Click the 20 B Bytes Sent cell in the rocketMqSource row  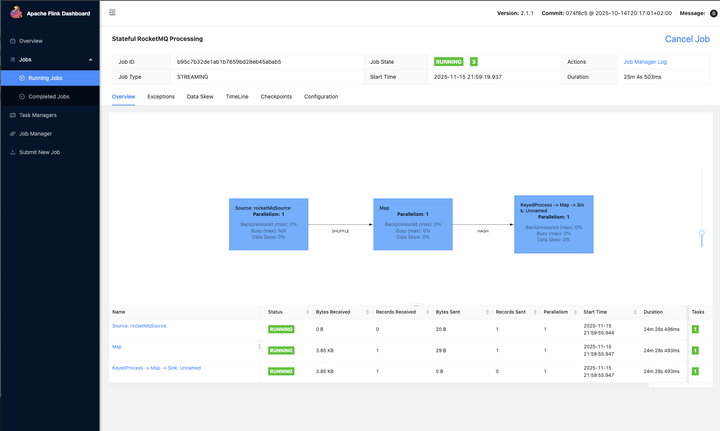point(441,329)
